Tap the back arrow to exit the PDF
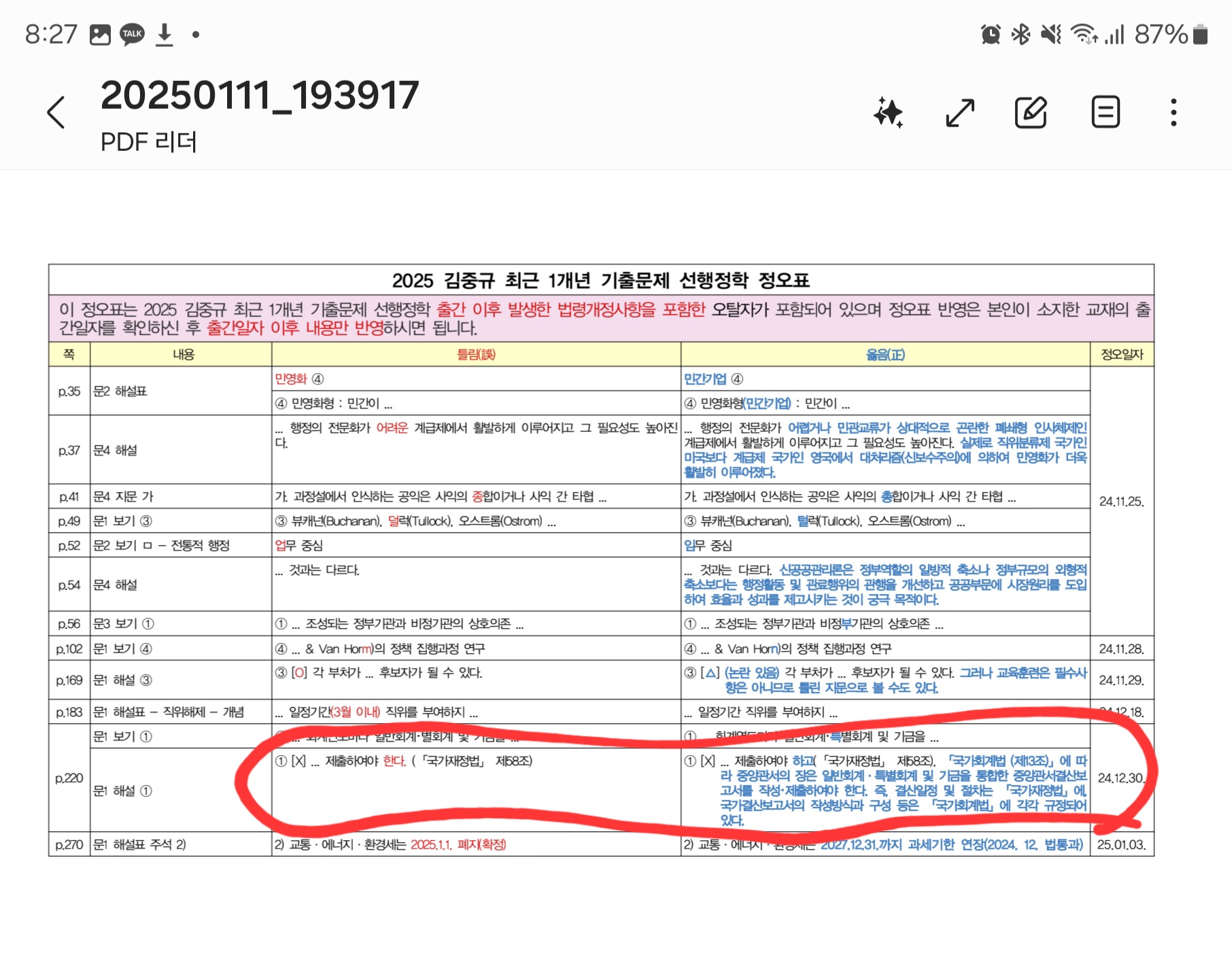The width and height of the screenshot is (1232, 957). 56,112
